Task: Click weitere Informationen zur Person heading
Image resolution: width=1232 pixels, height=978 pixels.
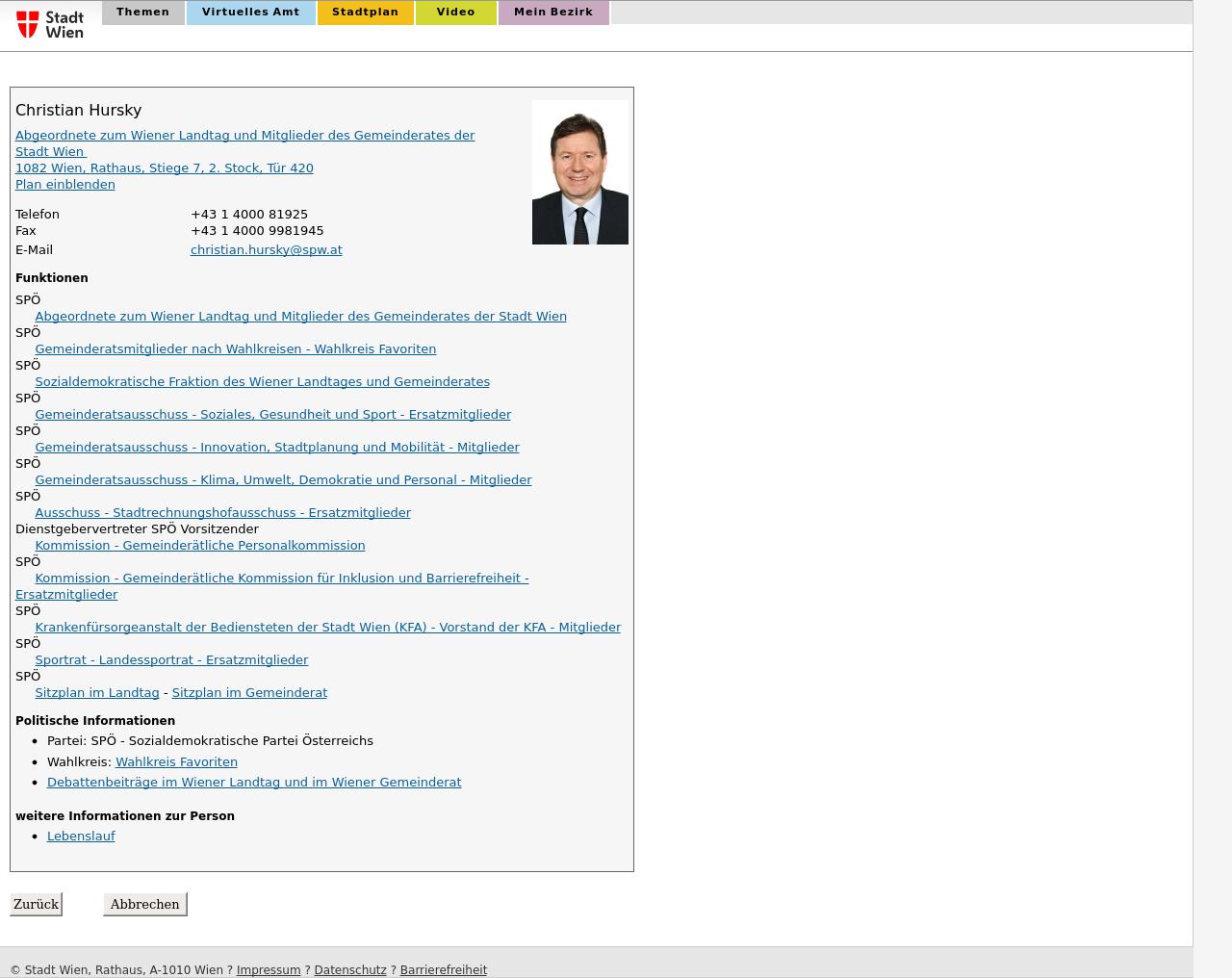Action: (125, 815)
